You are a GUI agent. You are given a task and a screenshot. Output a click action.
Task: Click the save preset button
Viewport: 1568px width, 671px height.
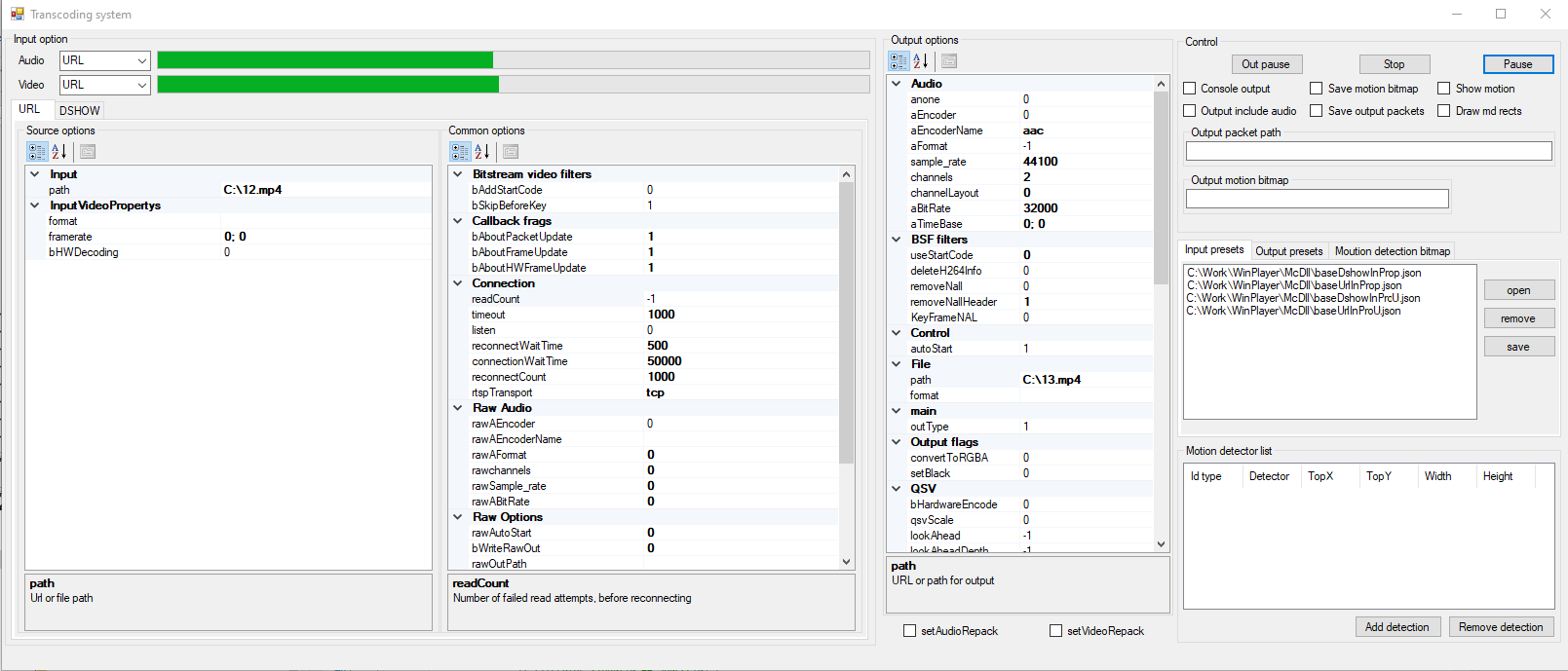click(x=1518, y=347)
